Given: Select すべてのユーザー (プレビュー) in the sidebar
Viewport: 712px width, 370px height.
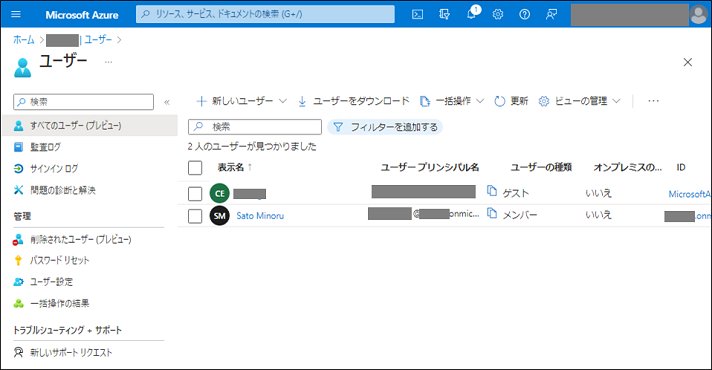Looking at the screenshot, I should pos(89,125).
